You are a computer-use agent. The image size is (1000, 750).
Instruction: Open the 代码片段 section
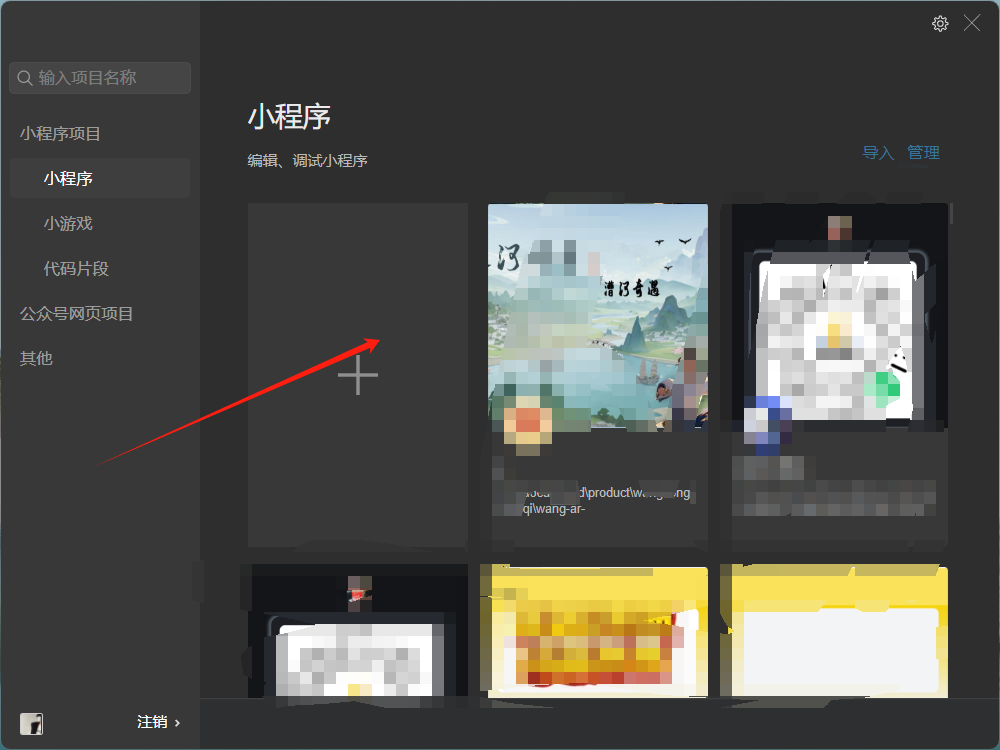pos(76,269)
